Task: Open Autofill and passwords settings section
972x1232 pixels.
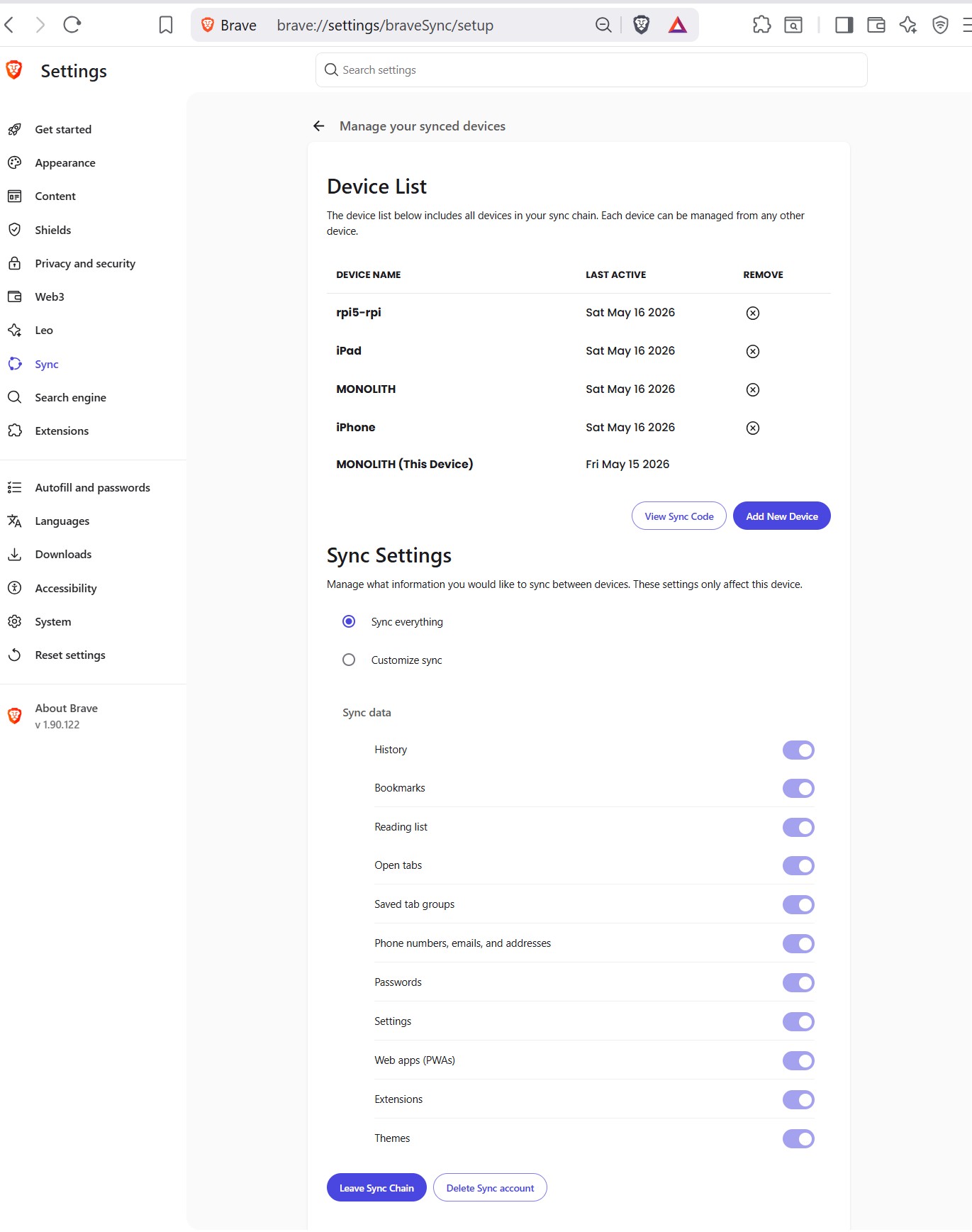Action: pyautogui.click(x=92, y=487)
